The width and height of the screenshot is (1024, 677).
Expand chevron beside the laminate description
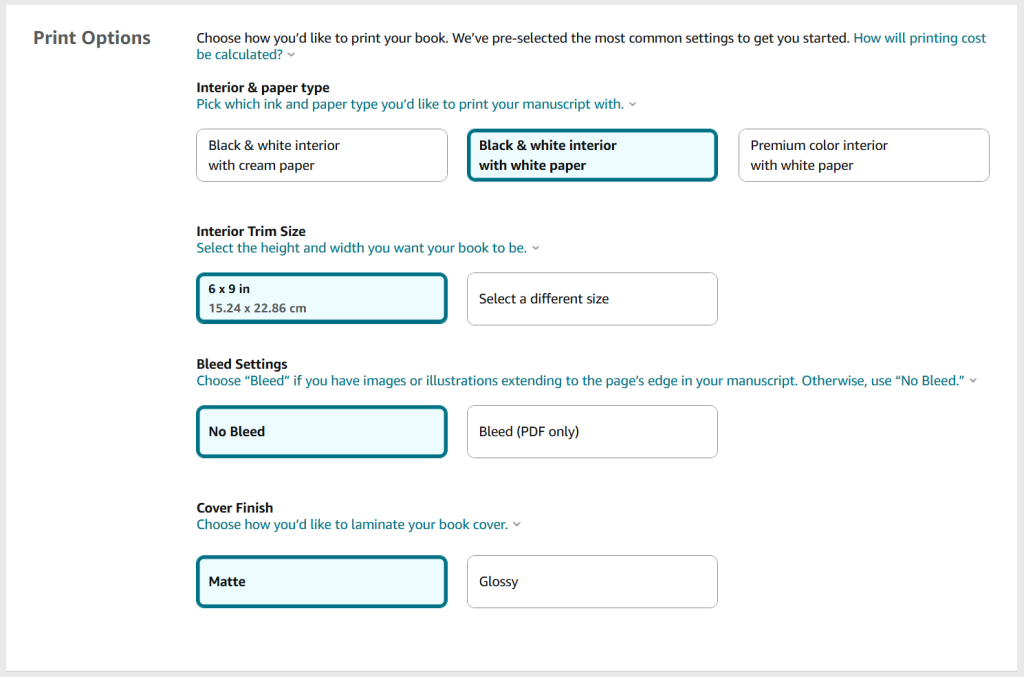[x=517, y=524]
